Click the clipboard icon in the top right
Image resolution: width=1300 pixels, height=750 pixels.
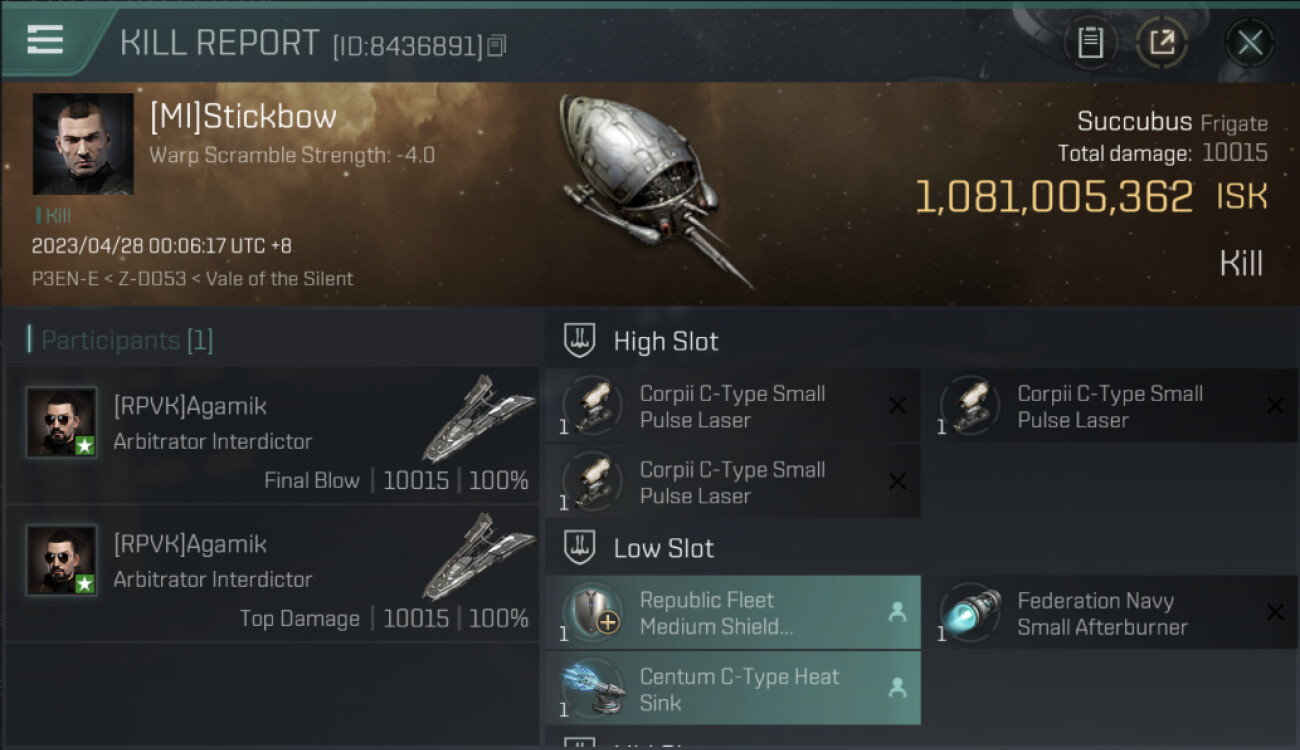coord(1090,43)
